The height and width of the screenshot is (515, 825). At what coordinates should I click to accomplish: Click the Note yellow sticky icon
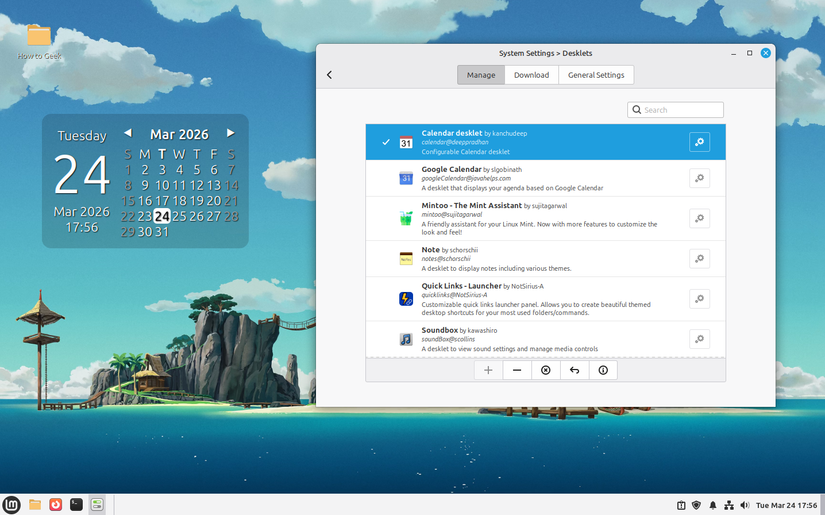click(406, 259)
